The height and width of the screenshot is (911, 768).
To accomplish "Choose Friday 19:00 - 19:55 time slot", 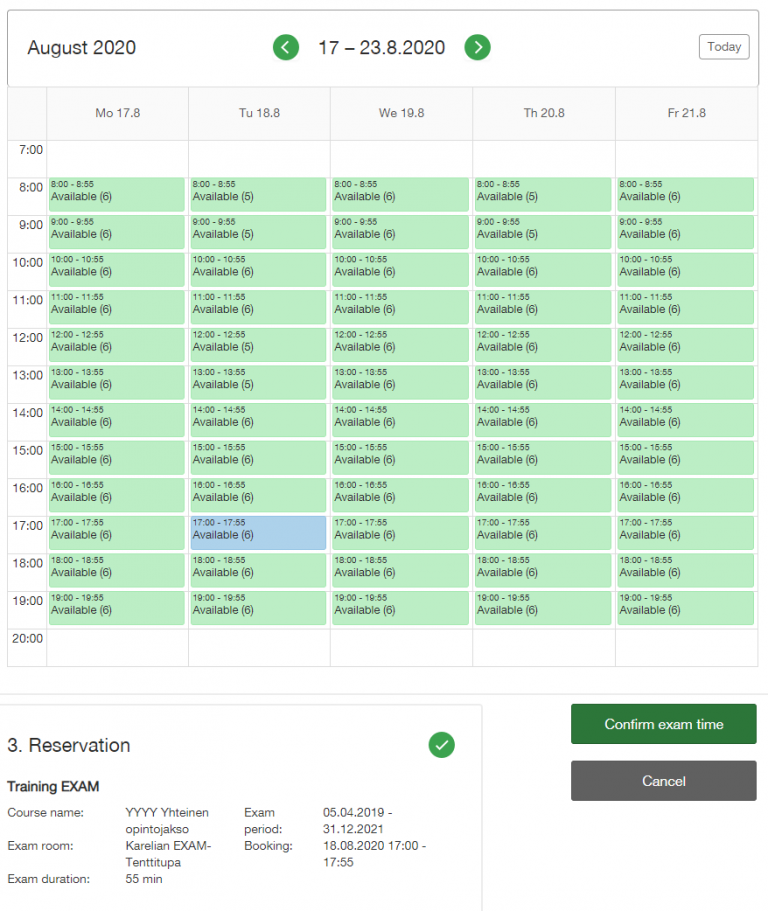I will point(684,607).
